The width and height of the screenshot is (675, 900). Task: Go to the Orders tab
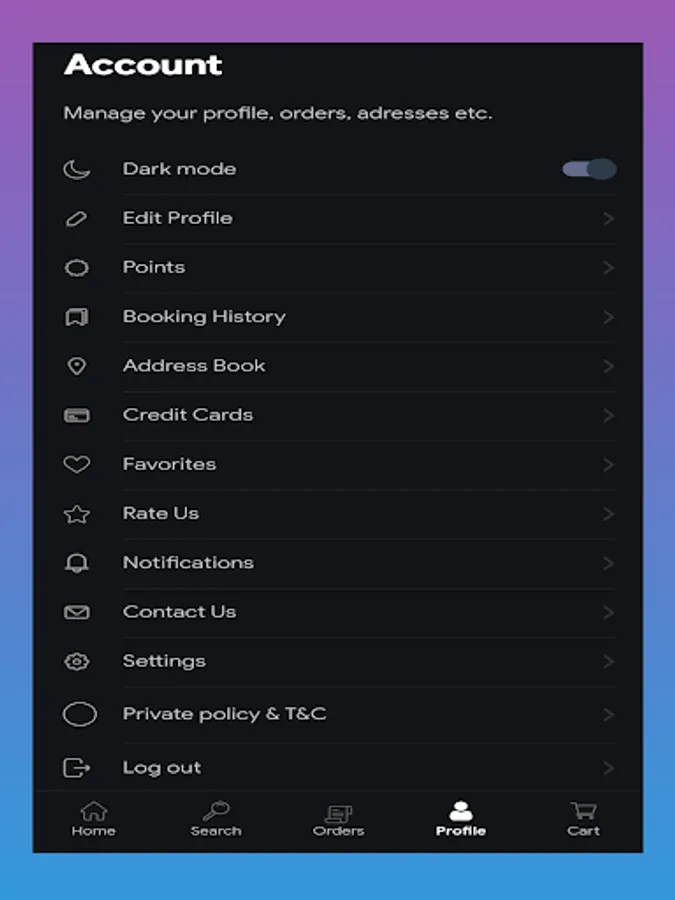coord(338,819)
